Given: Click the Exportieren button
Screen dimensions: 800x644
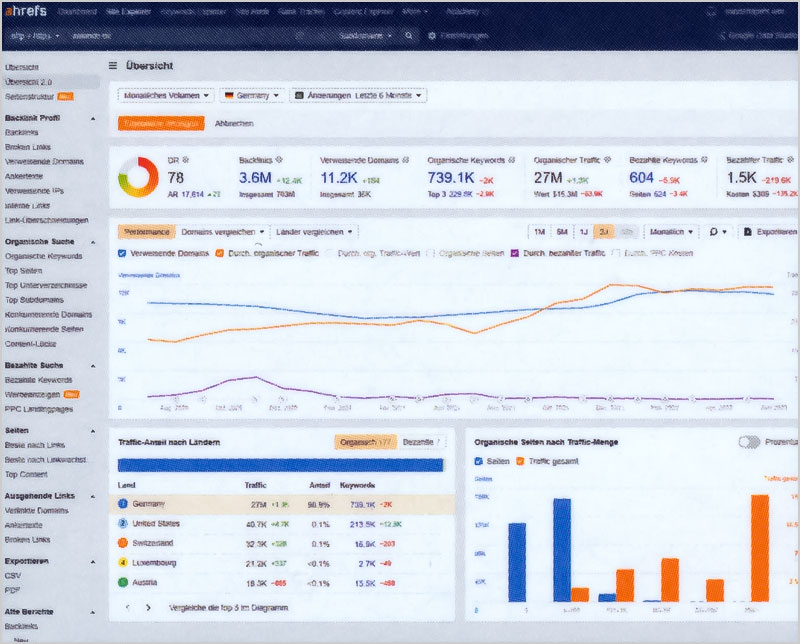Looking at the screenshot, I should coord(770,232).
